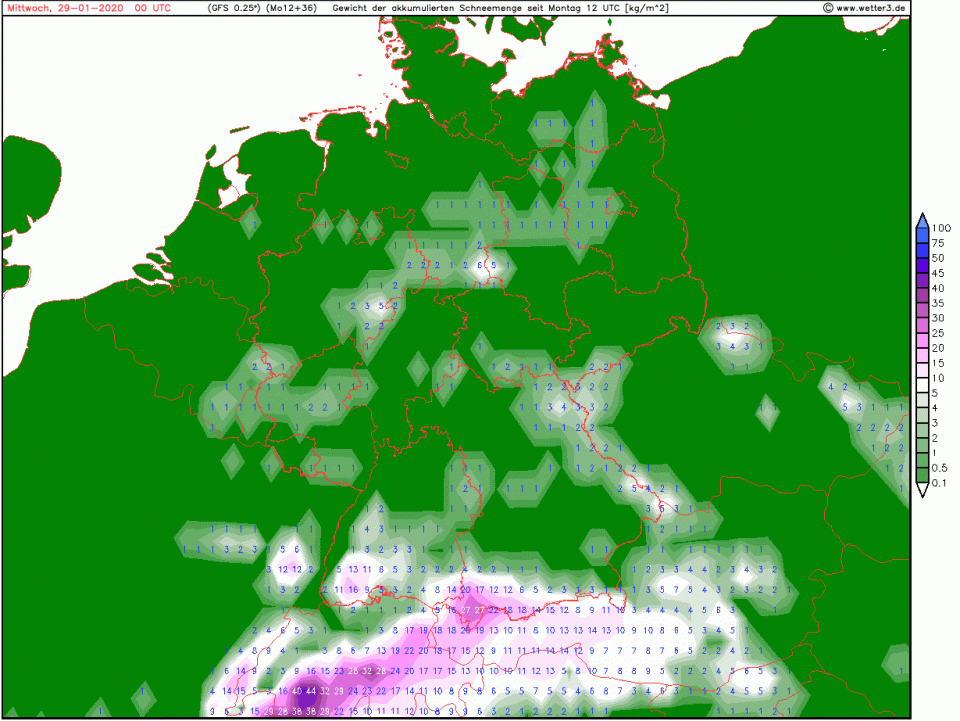This screenshot has width=960, height=721.
Task: Click the value 40 left of the 44
Action: pyautogui.click(x=297, y=691)
